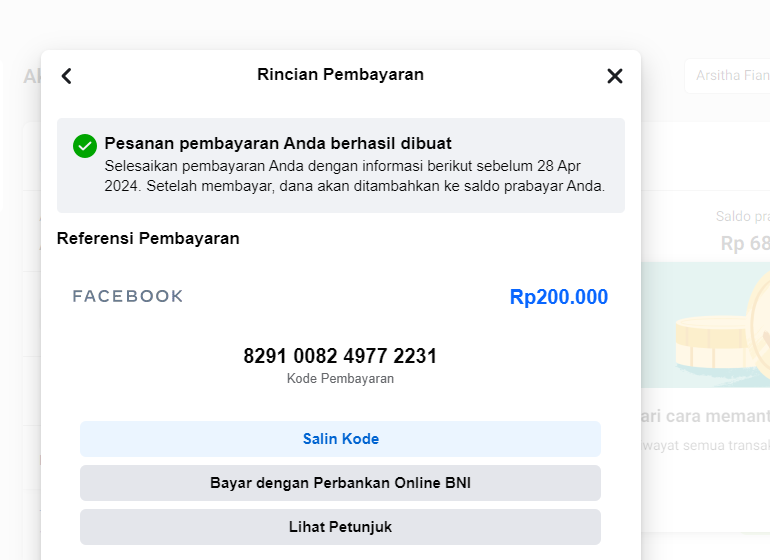The width and height of the screenshot is (770, 560).
Task: Click the partially visible Rp 68 balance
Action: [x=745, y=244]
